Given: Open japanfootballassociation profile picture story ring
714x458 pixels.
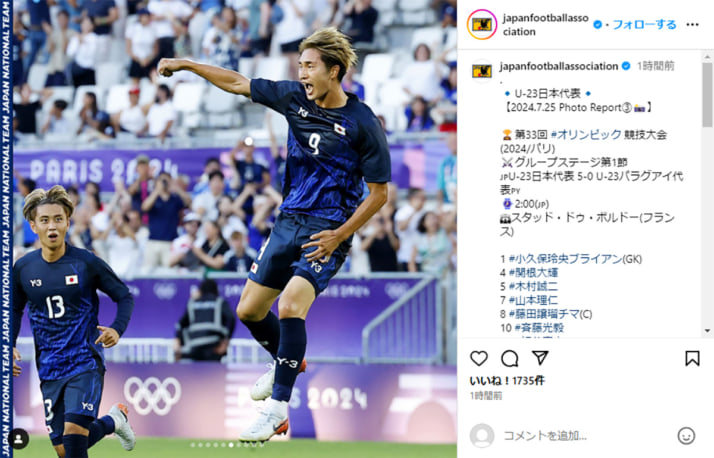Looking at the screenshot, I should (x=482, y=25).
